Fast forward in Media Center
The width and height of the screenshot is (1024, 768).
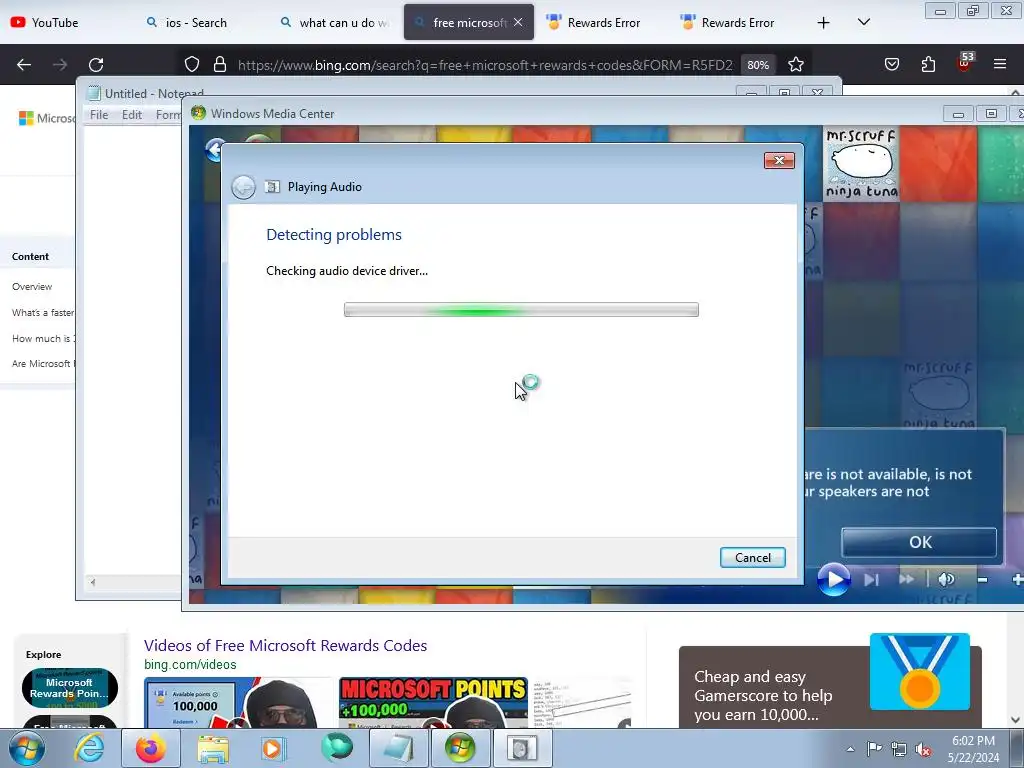click(x=906, y=579)
